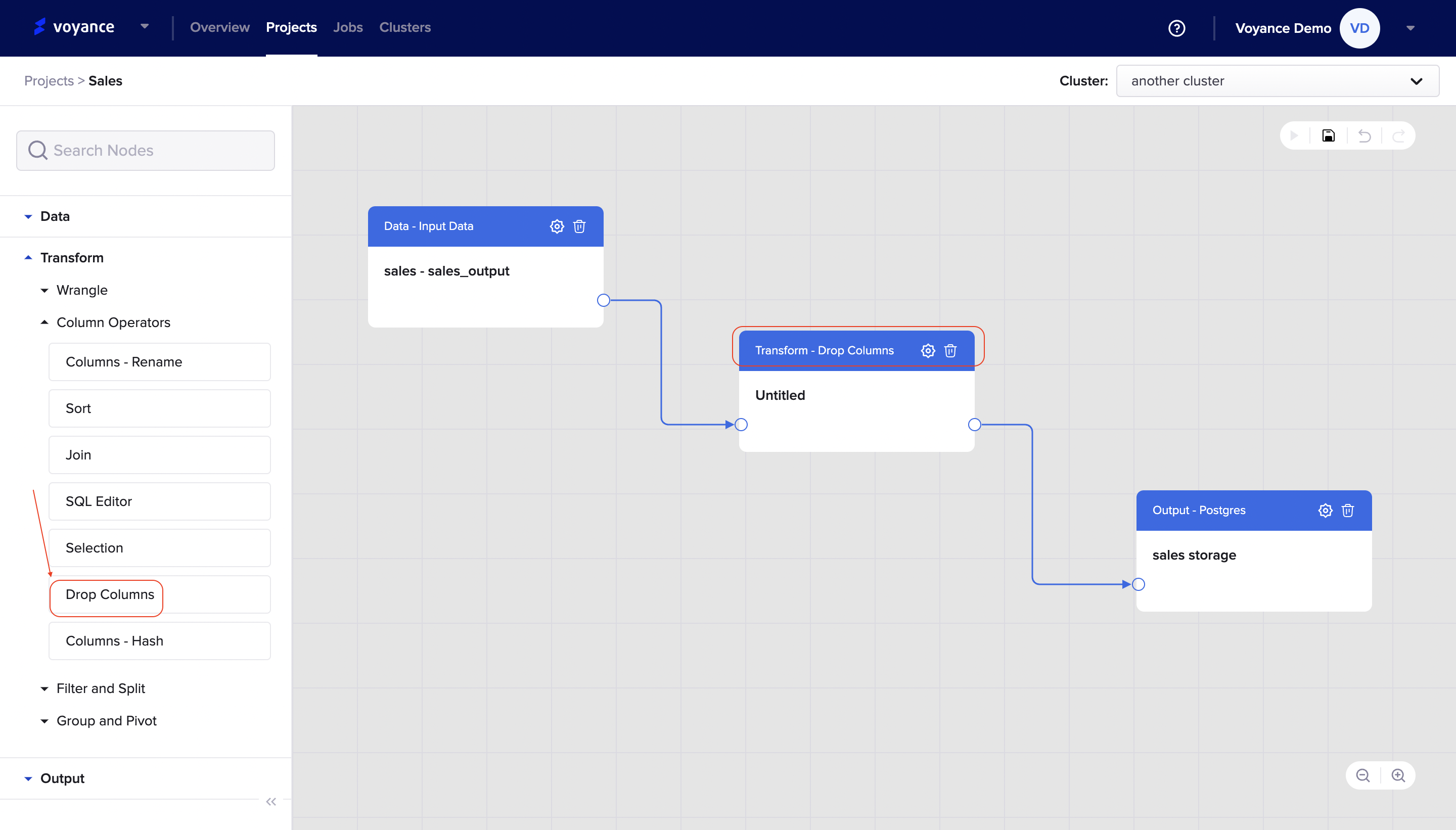This screenshot has width=1456, height=830.
Task: Click the Sales breadcrumb text
Action: [106, 81]
